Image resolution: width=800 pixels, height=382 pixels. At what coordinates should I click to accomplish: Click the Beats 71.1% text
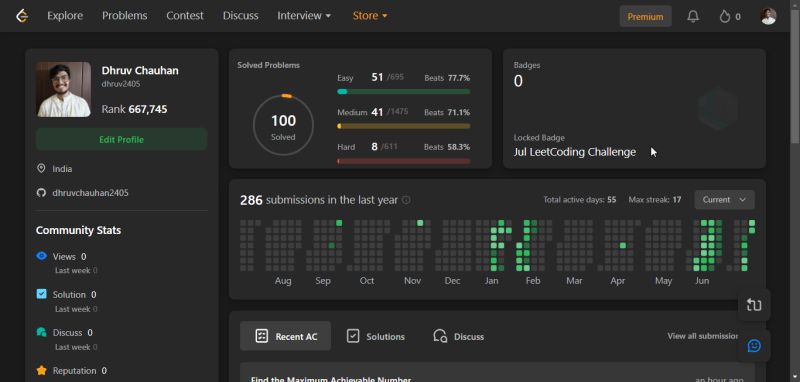(x=447, y=112)
